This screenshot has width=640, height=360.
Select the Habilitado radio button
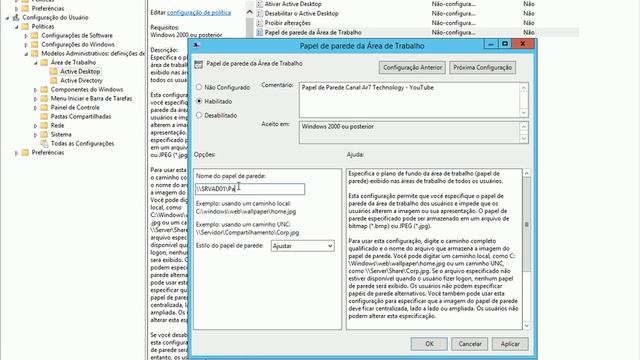point(199,101)
